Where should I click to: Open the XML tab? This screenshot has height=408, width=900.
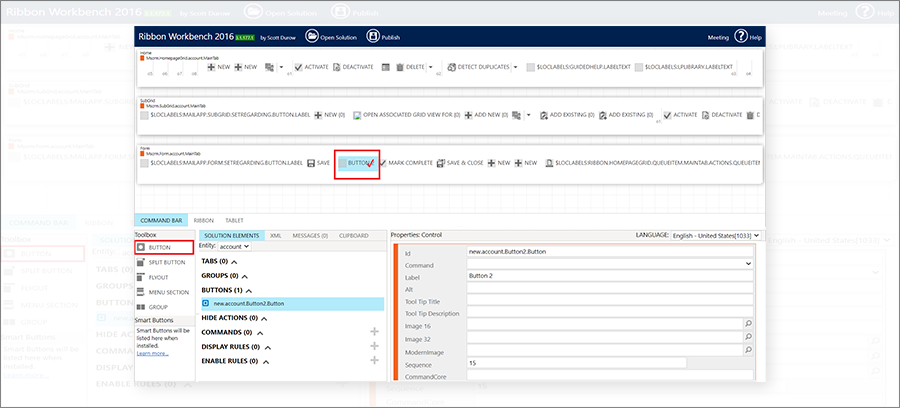click(x=276, y=235)
